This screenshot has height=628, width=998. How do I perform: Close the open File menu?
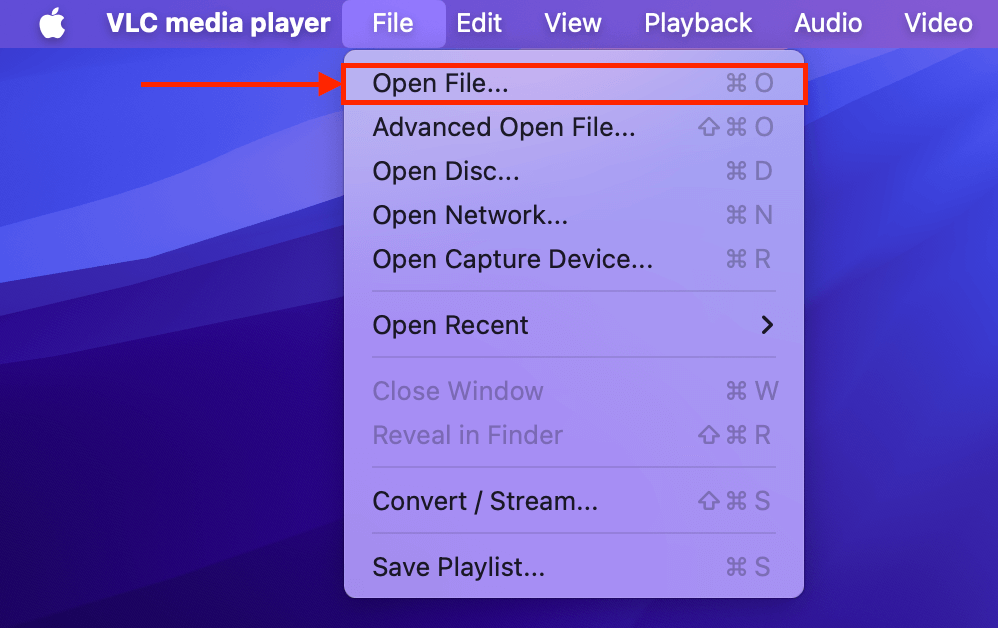[x=393, y=24]
